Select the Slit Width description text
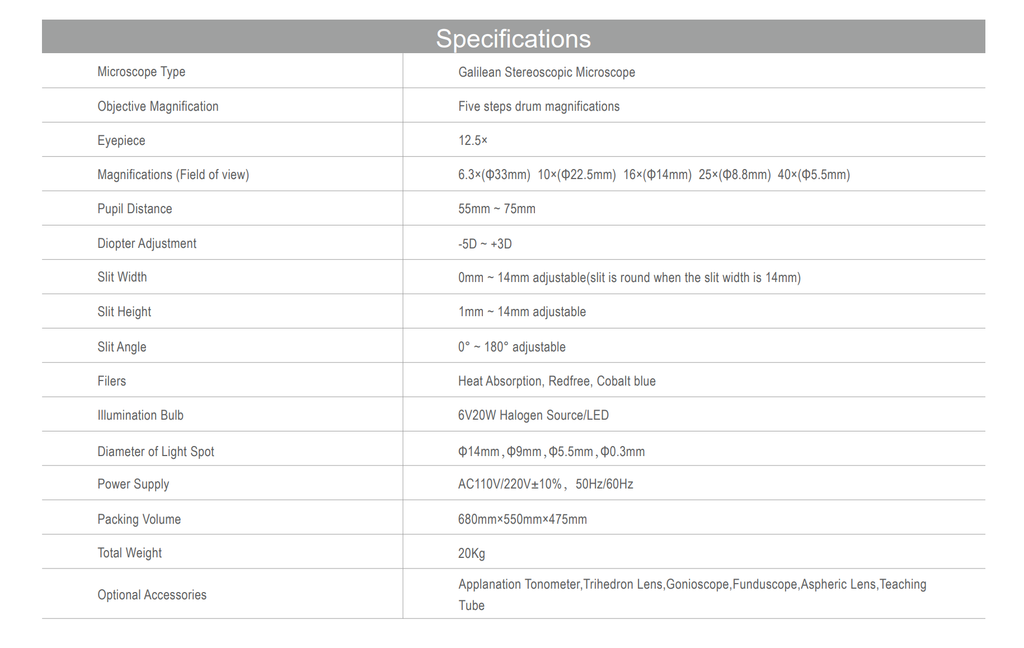 point(629,278)
